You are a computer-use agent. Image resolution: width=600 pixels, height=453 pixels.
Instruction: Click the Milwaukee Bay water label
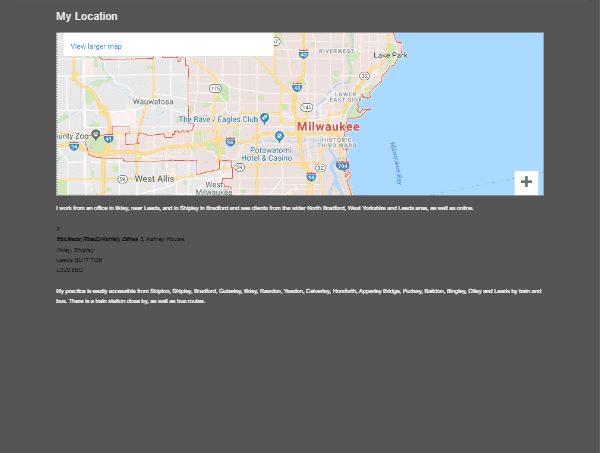tap(396, 163)
